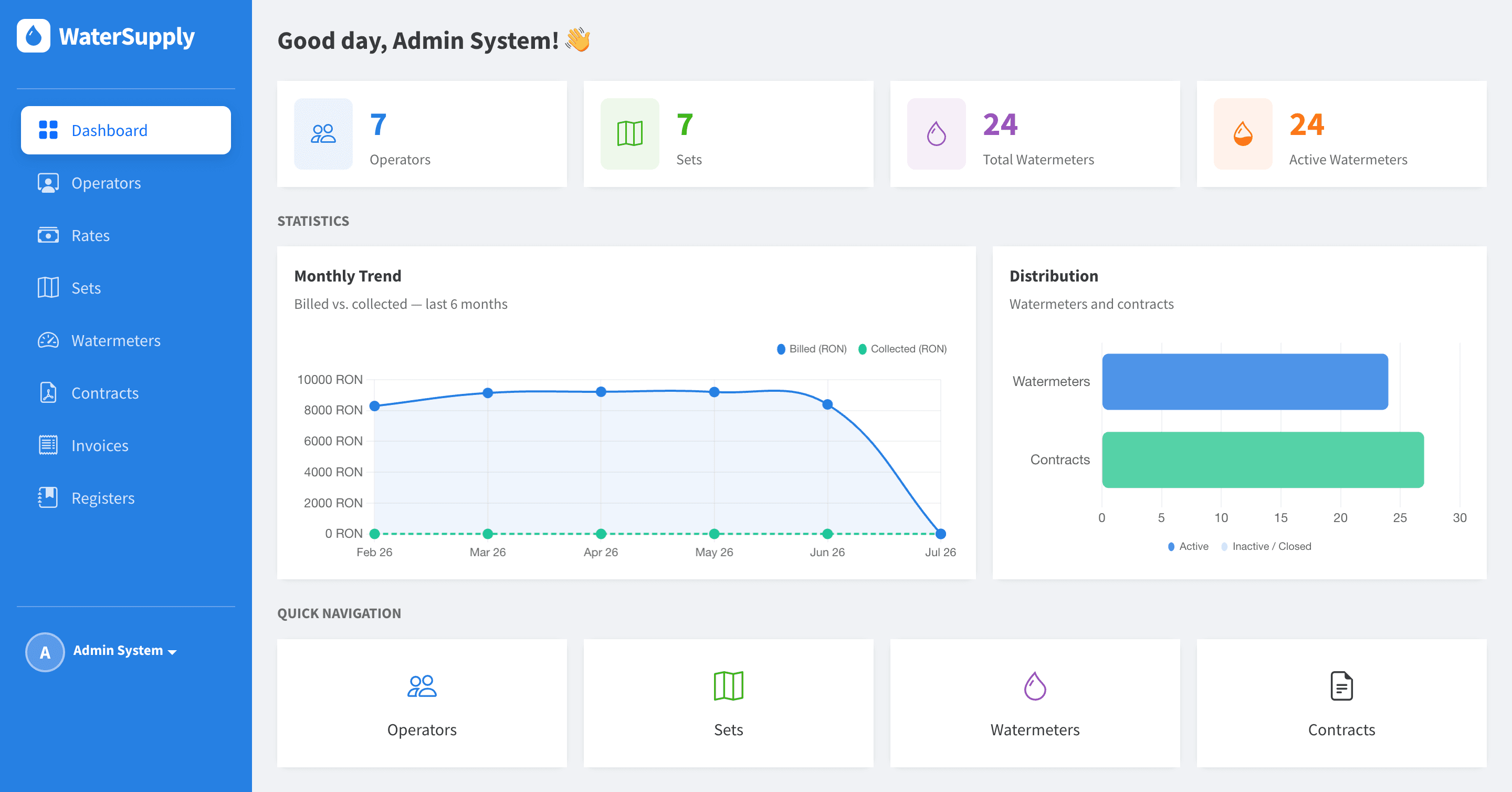Click the Jul 26 billed data point
1512x792 pixels.
941,534
